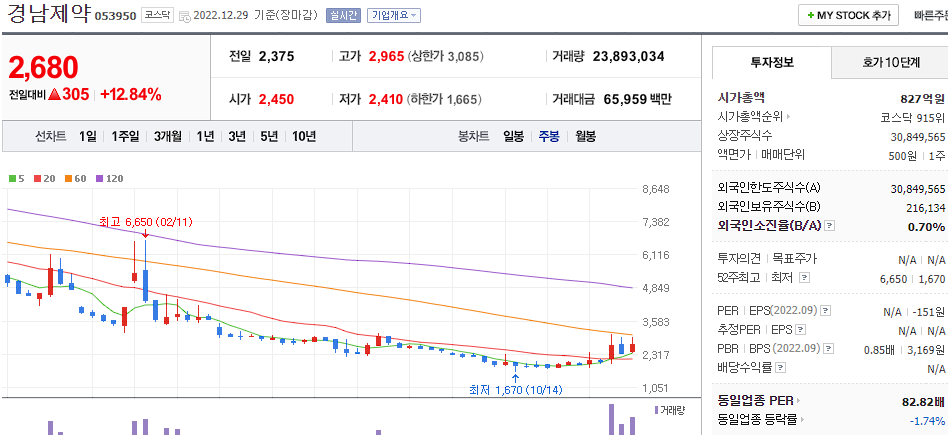Screen dimensions: 948x435
Task: Click the 시가총액 label
Action: (x=741, y=97)
